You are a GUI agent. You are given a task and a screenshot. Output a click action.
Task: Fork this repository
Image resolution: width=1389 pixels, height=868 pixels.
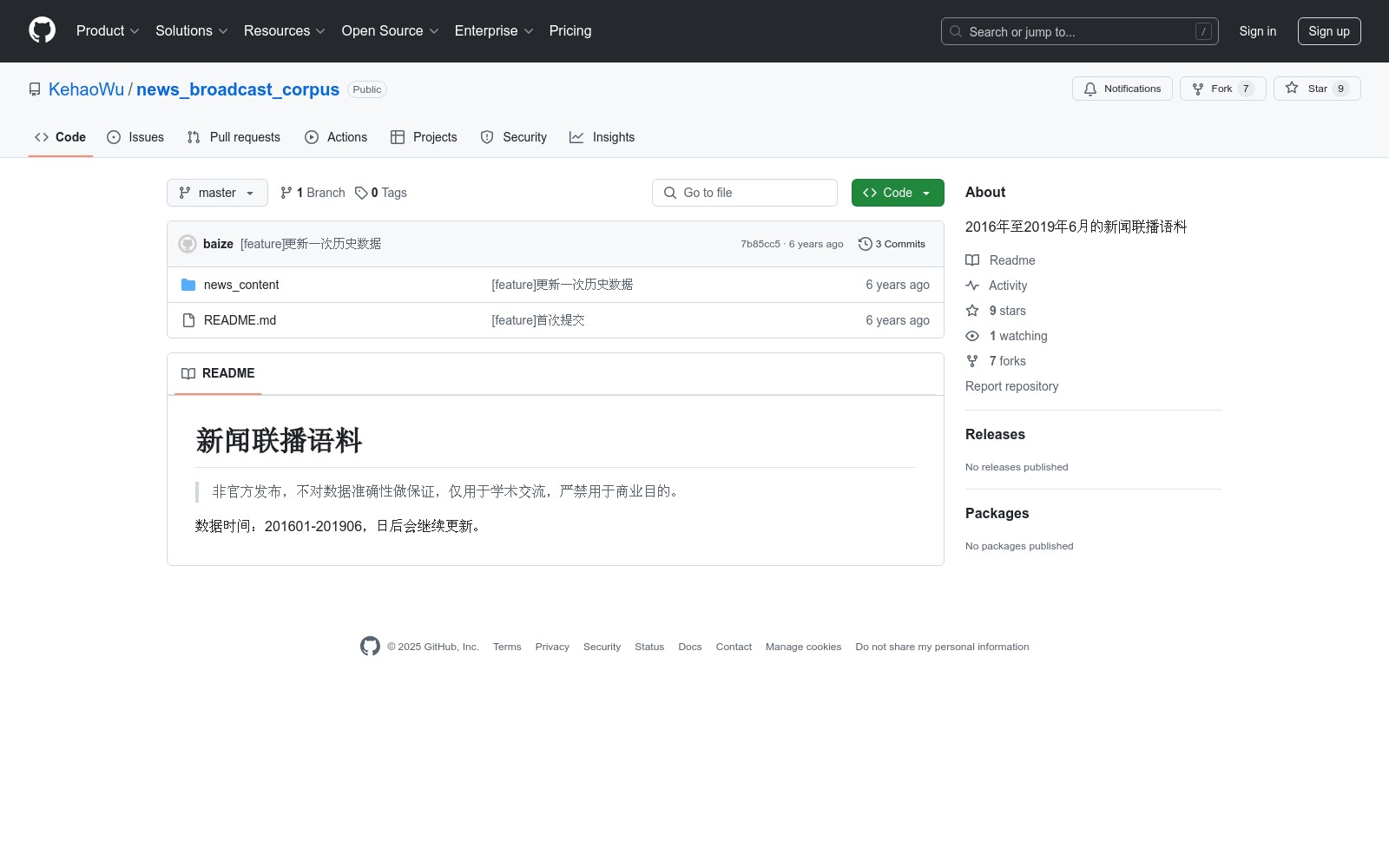point(1222,89)
